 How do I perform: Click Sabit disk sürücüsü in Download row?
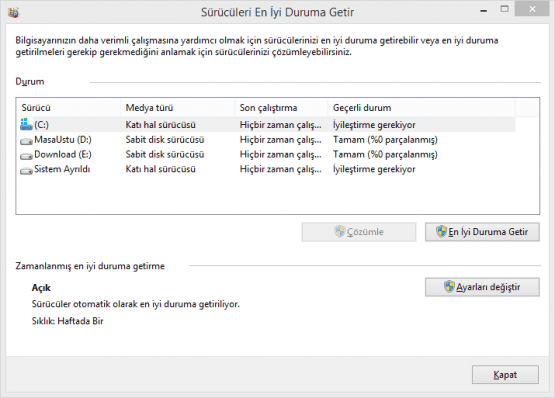point(165,155)
